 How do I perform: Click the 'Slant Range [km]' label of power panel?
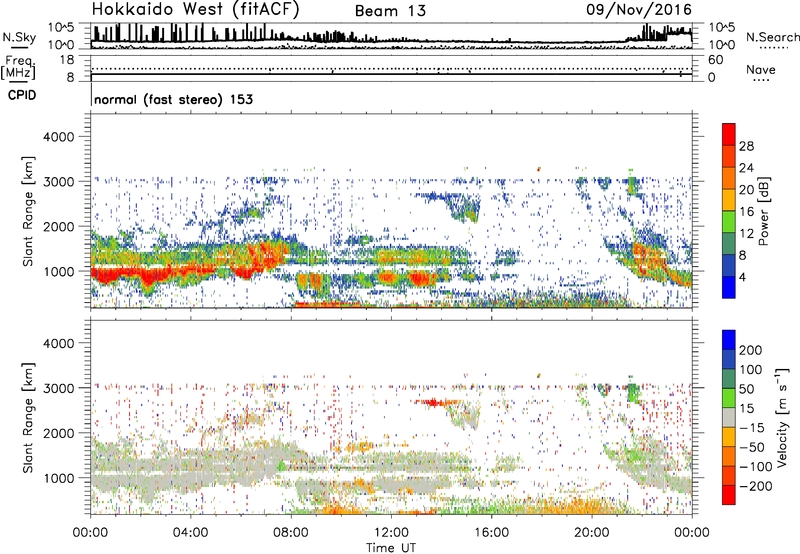click(x=28, y=211)
